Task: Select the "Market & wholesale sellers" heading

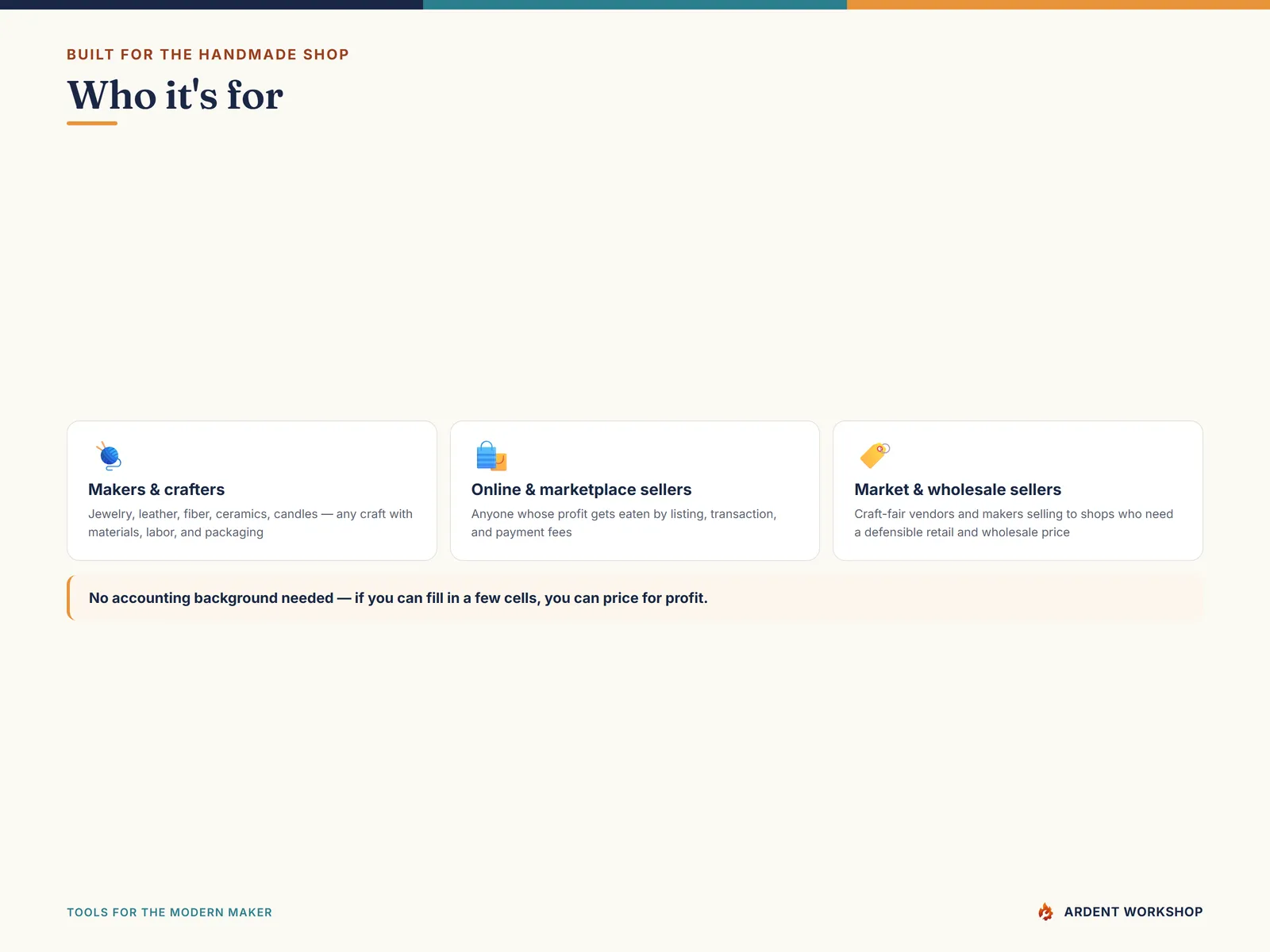Action: (x=957, y=489)
